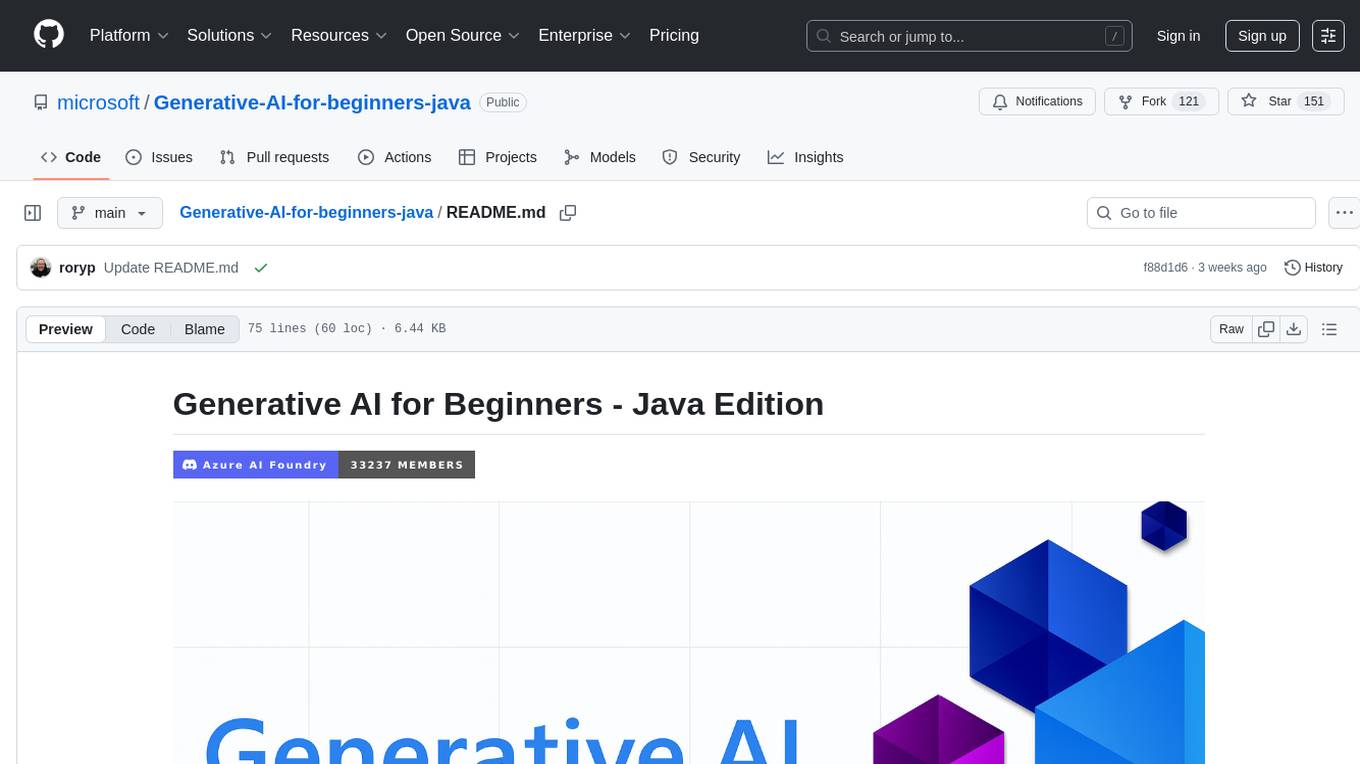
Task: Open the Azure AI Foundry Discord badge
Action: tap(255, 464)
